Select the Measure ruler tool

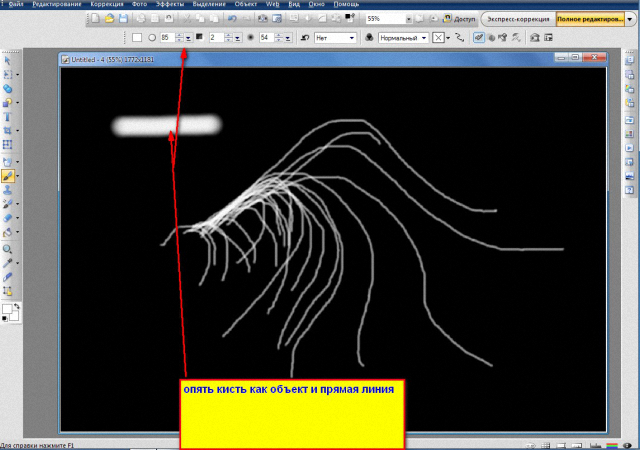coord(7,277)
